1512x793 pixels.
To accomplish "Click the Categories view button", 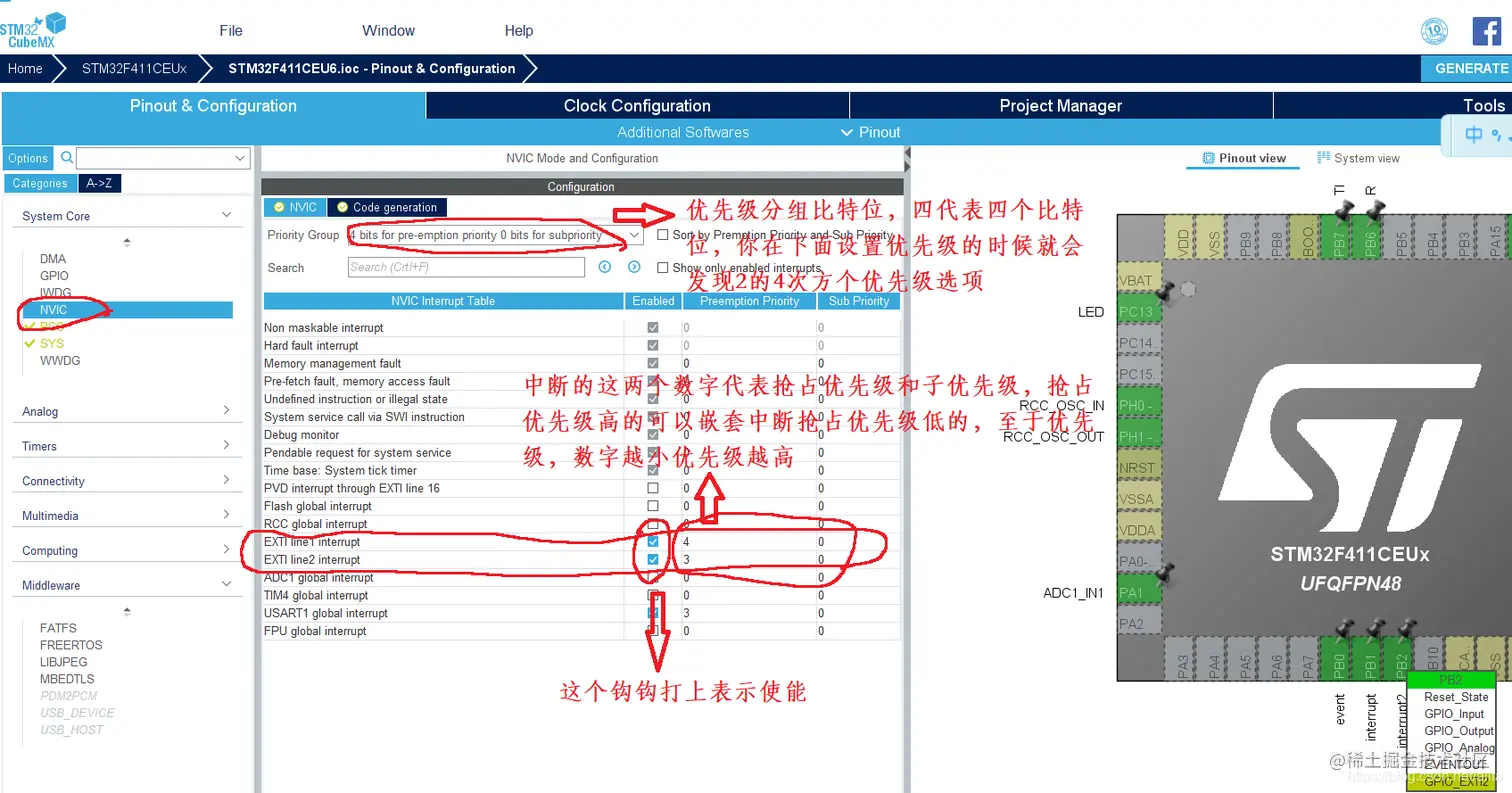I will [40, 183].
